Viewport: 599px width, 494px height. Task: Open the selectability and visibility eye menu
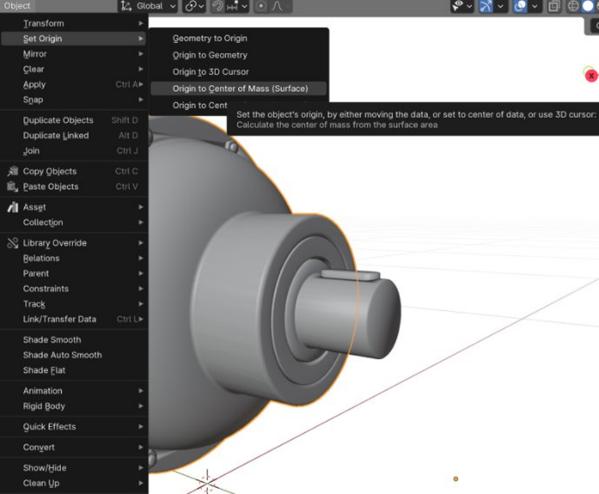click(x=462, y=6)
